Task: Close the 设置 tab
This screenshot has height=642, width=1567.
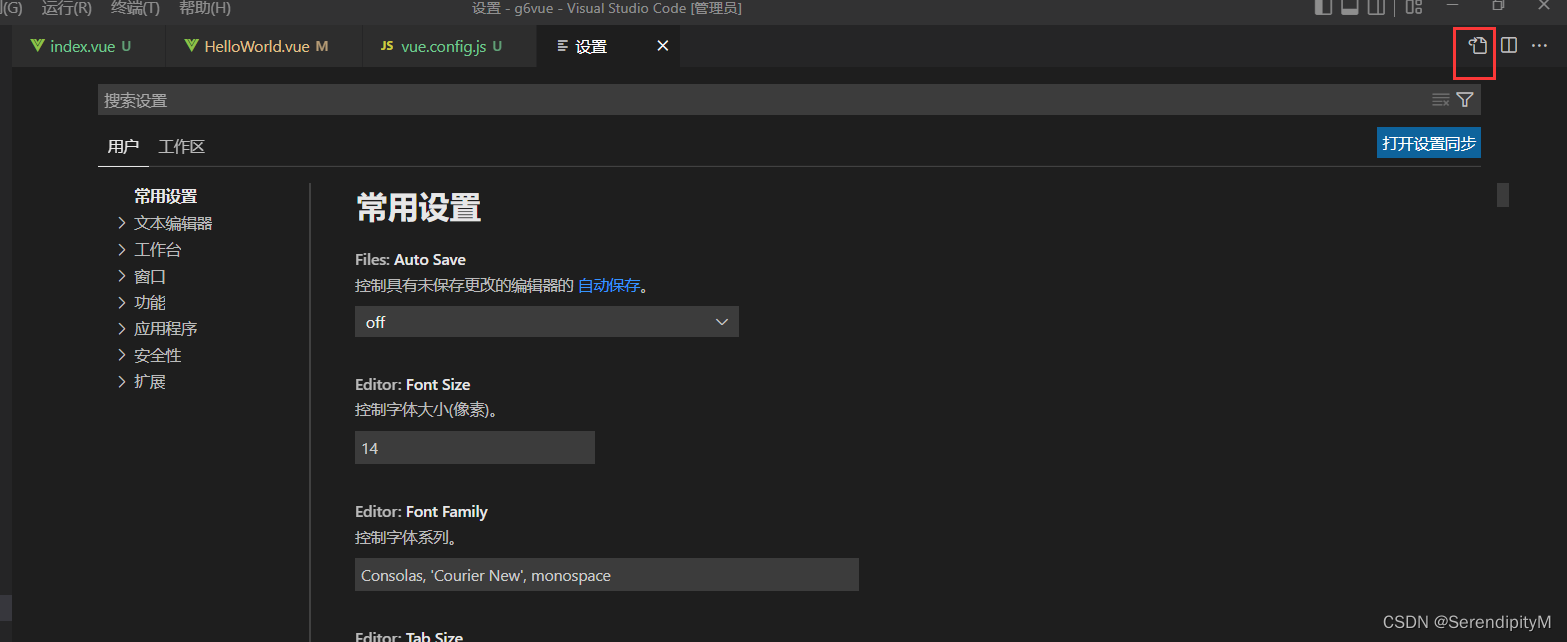Action: click(662, 46)
